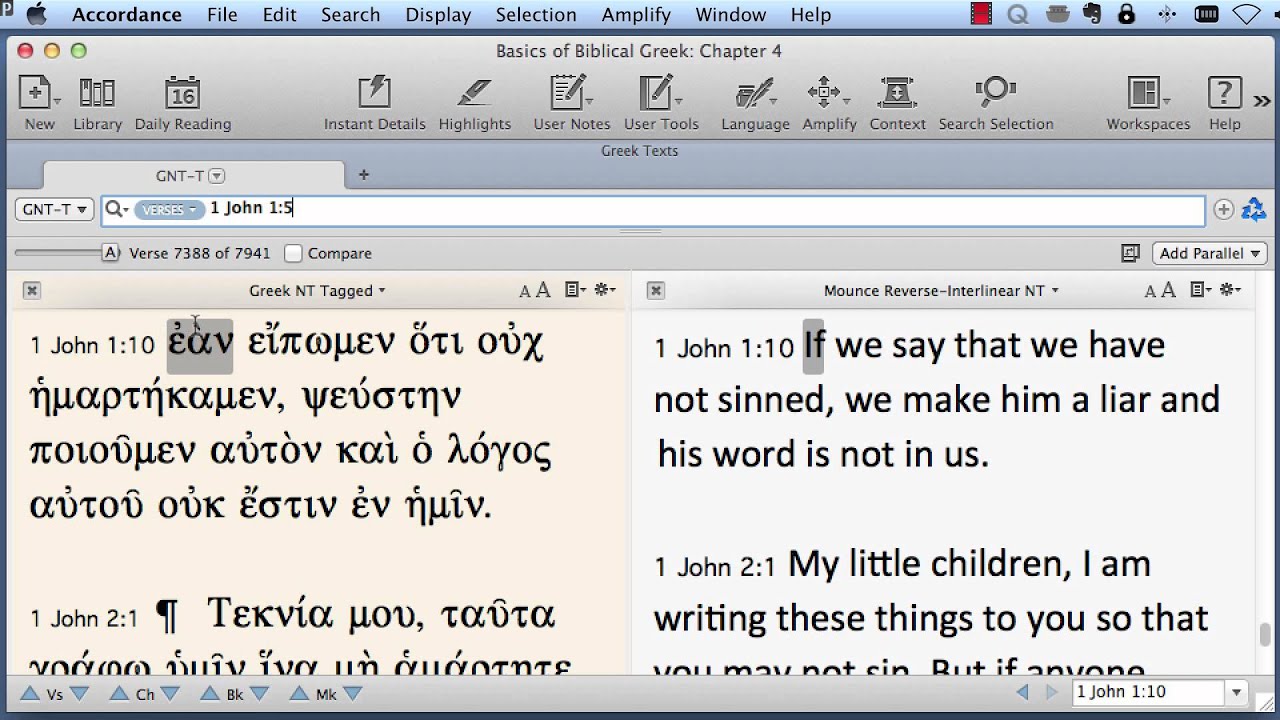Decrease text size in Greek NT Tagged pane
1280x720 pixels.
coord(525,292)
